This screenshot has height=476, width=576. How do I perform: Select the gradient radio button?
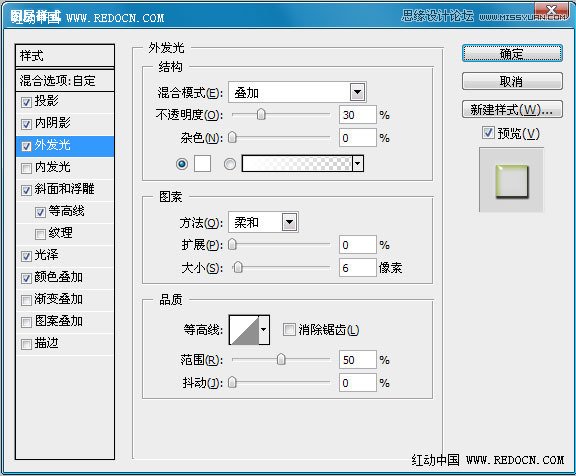pyautogui.click(x=230, y=163)
